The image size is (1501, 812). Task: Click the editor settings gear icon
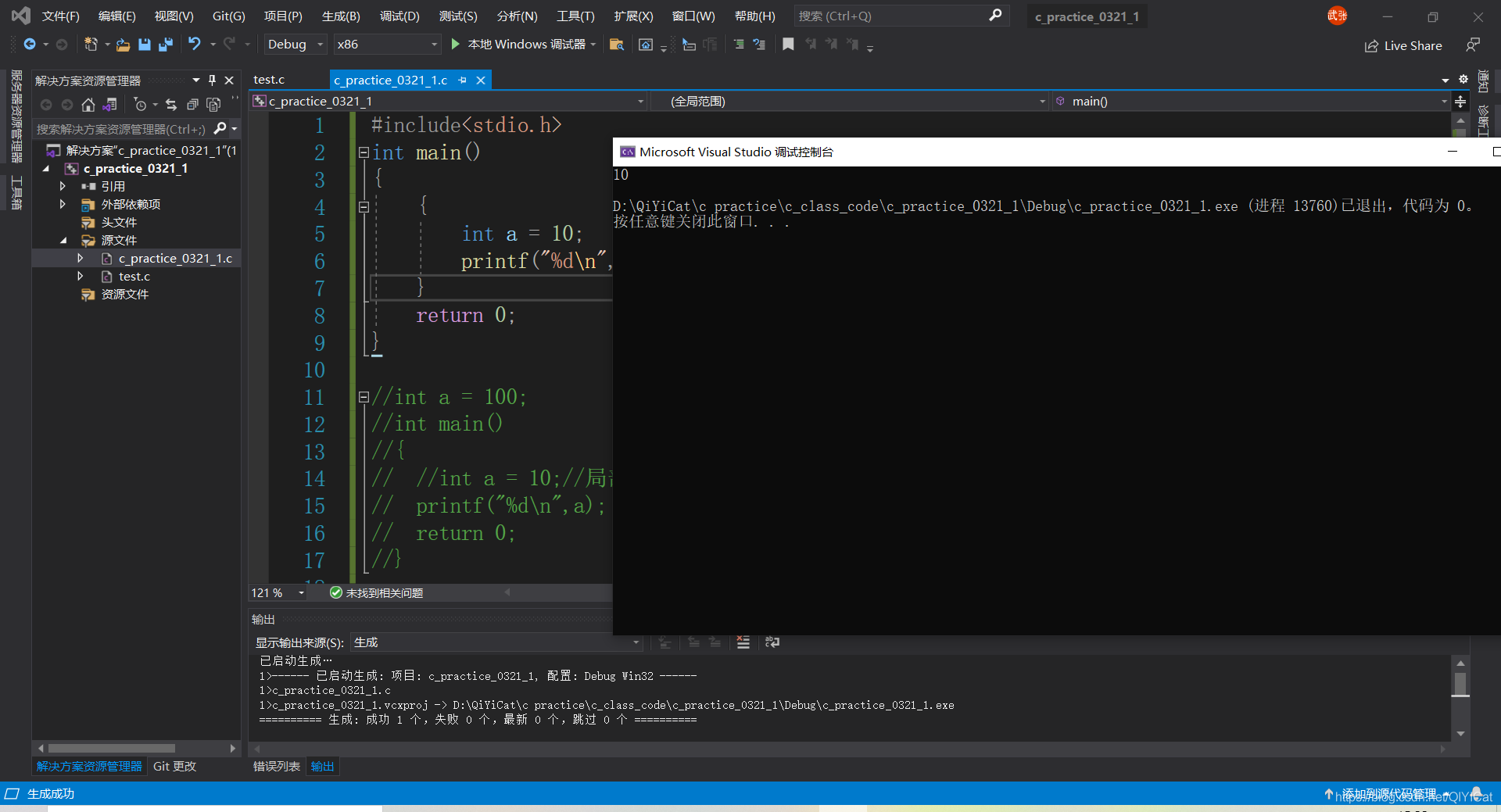(x=1463, y=79)
